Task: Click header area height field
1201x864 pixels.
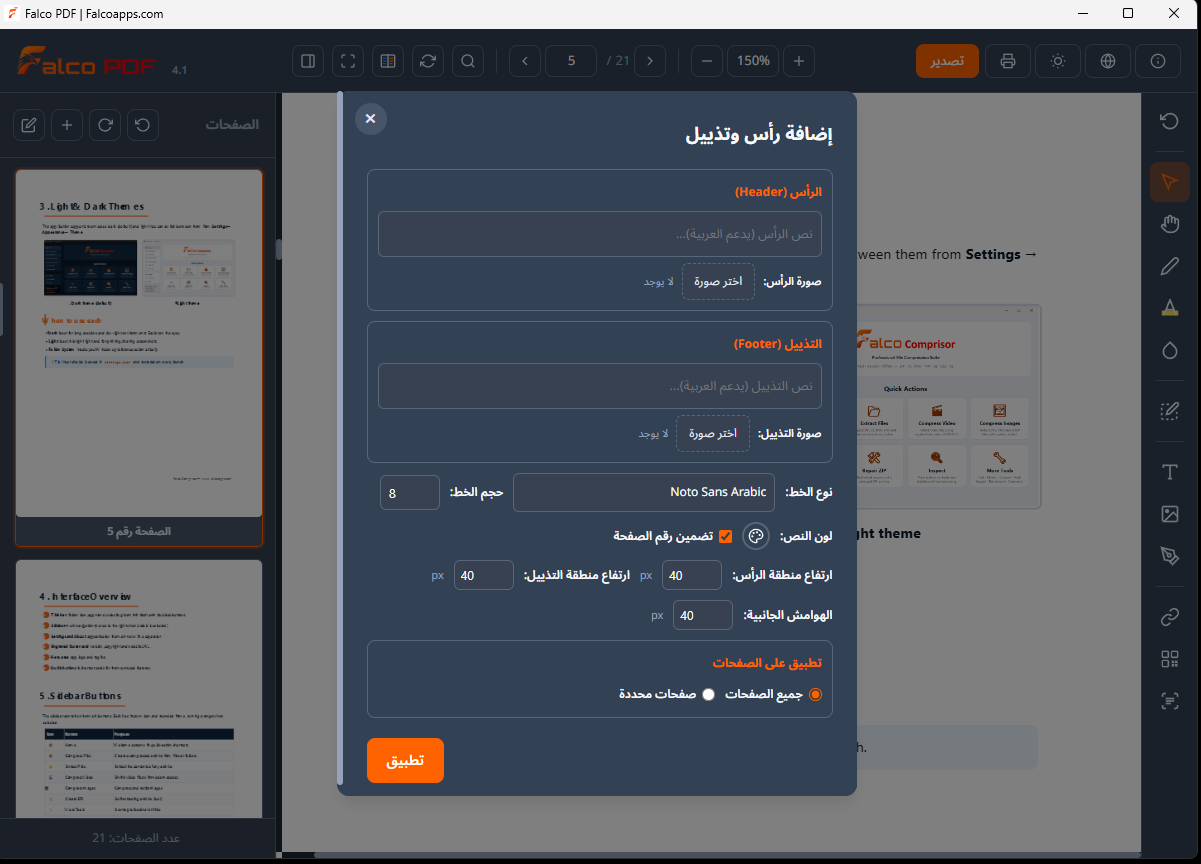Action: point(692,575)
